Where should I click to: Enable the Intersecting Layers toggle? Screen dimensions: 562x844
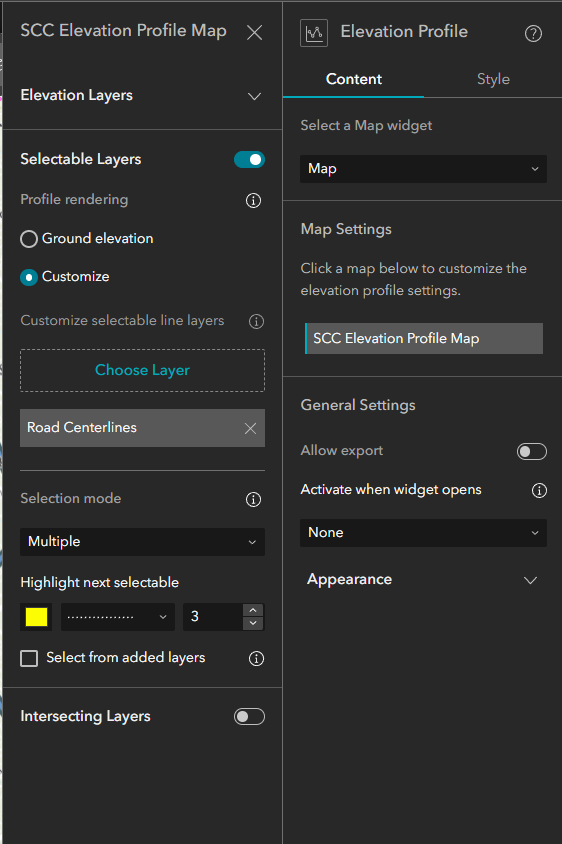(249, 716)
